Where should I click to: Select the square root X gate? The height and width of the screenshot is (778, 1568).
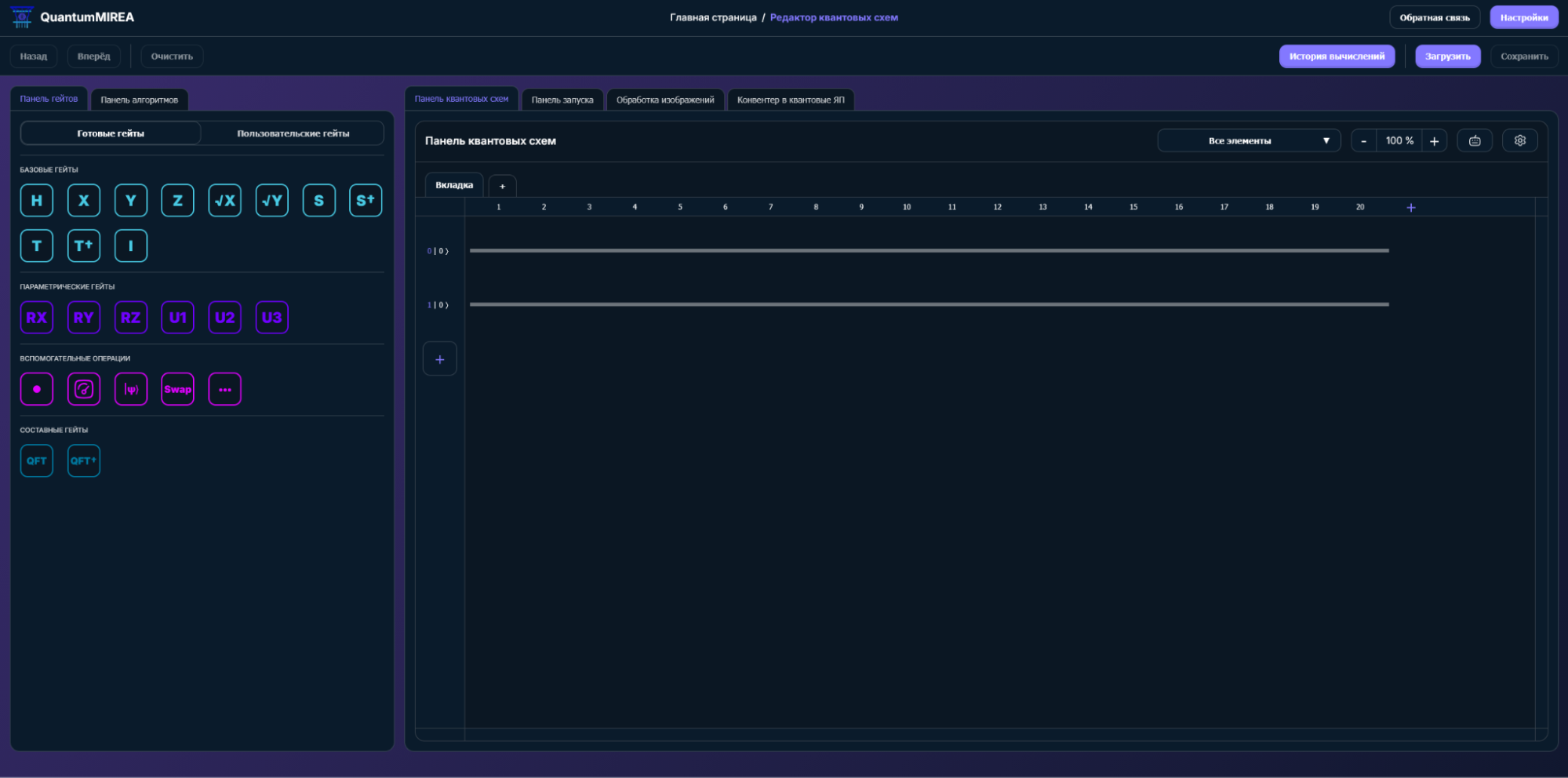pyautogui.click(x=225, y=200)
